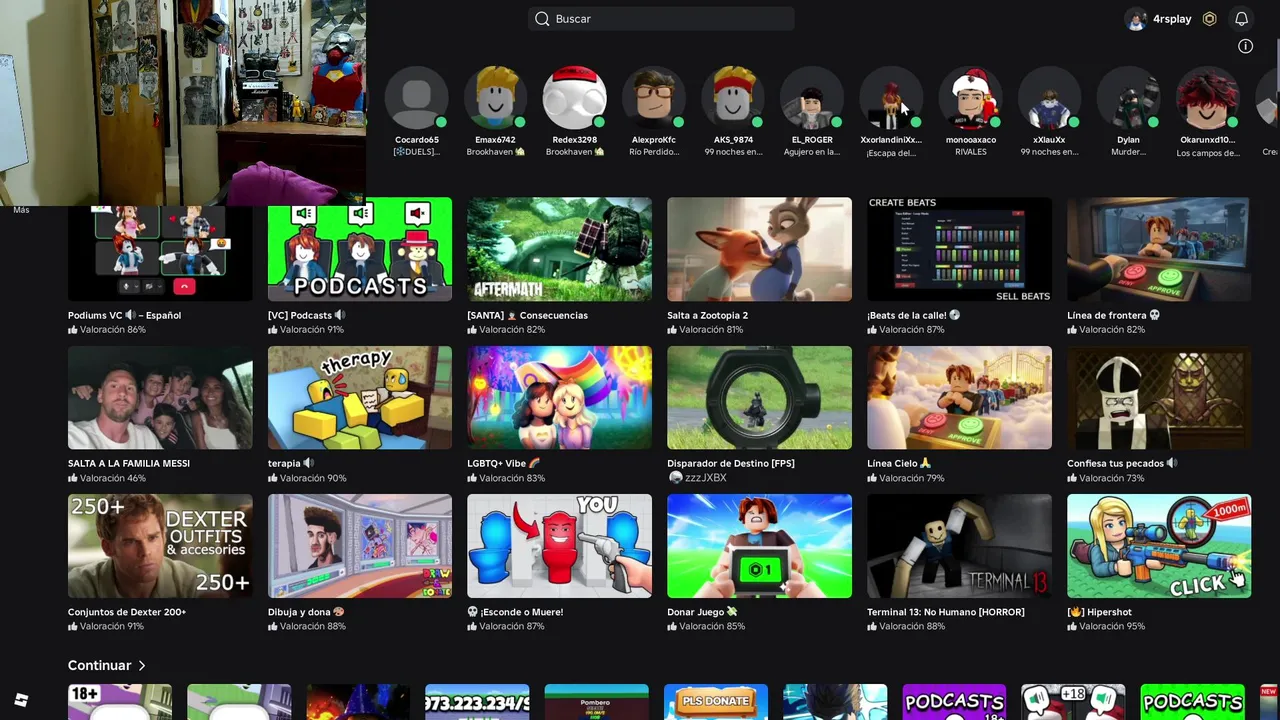Open the 4rsplay profile avatar
The width and height of the screenshot is (1280, 720).
[x=1135, y=19]
